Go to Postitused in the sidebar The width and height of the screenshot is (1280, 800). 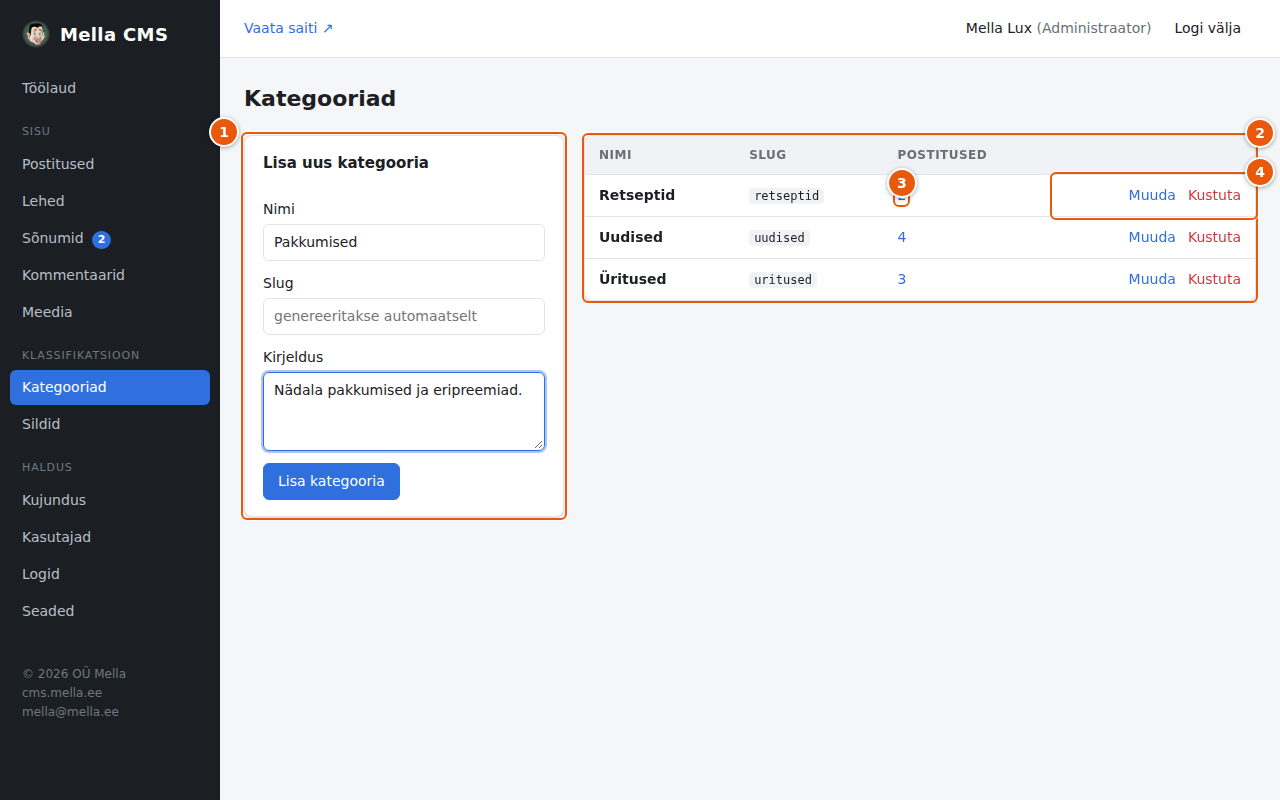(x=110, y=164)
